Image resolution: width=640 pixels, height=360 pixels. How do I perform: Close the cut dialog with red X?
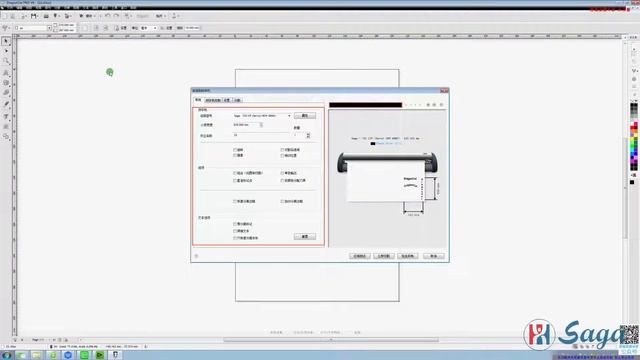444,91
